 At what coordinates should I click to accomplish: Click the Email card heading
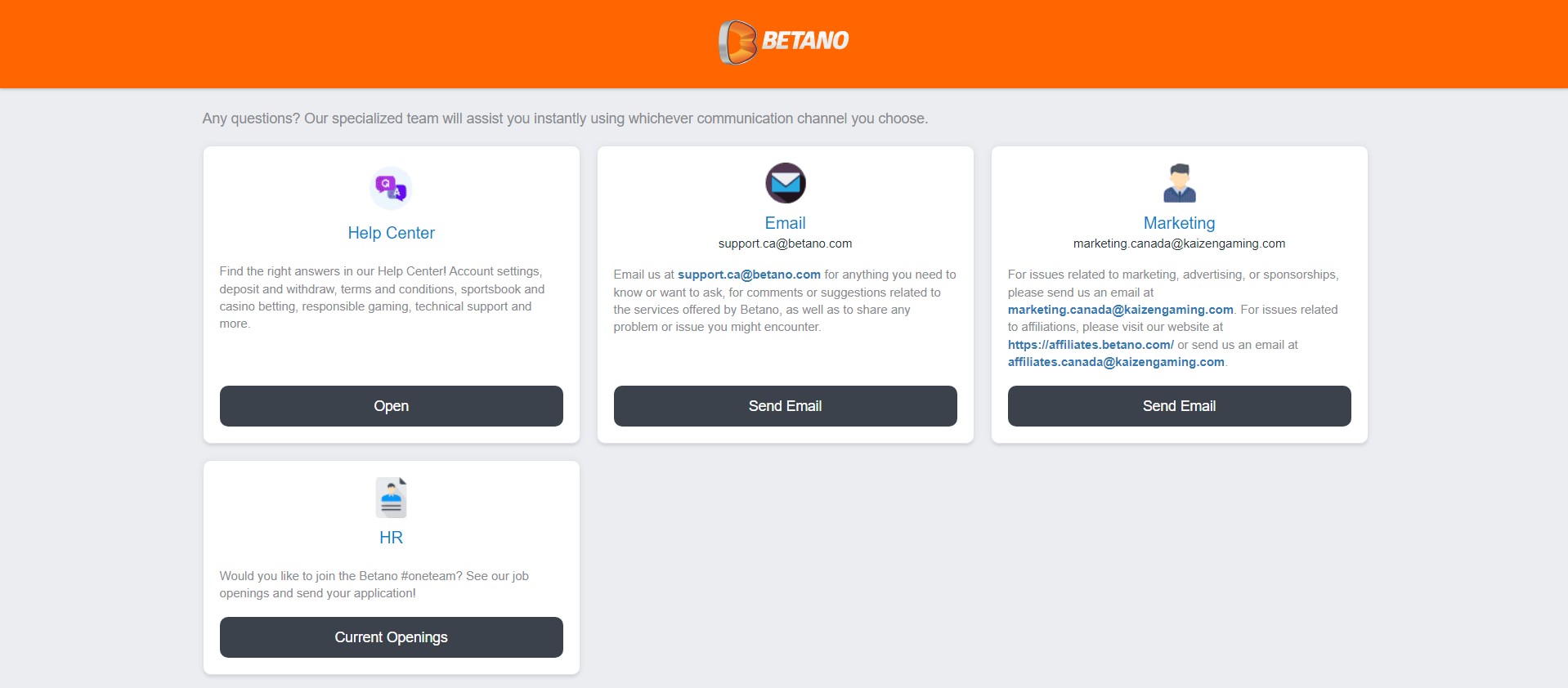(785, 223)
